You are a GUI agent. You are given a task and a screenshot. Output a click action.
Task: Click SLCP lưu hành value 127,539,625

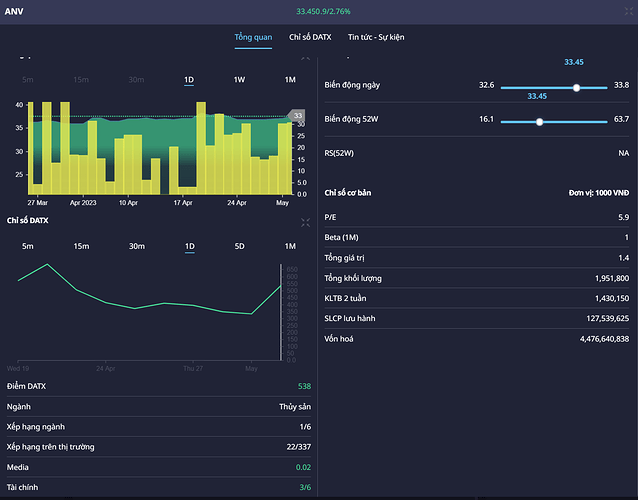pos(608,319)
